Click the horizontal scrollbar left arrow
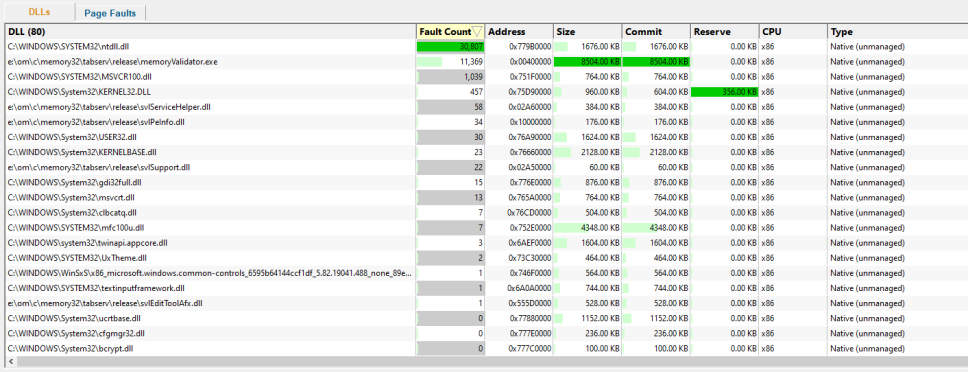This screenshot has width=968, height=372. [x=10, y=362]
